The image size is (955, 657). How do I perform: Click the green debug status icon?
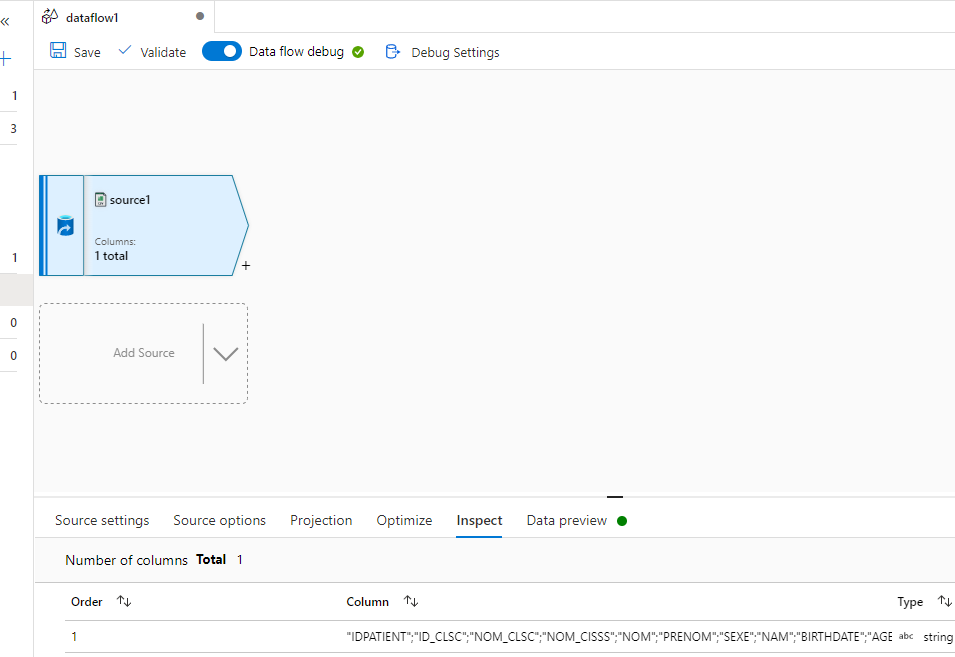(x=359, y=51)
